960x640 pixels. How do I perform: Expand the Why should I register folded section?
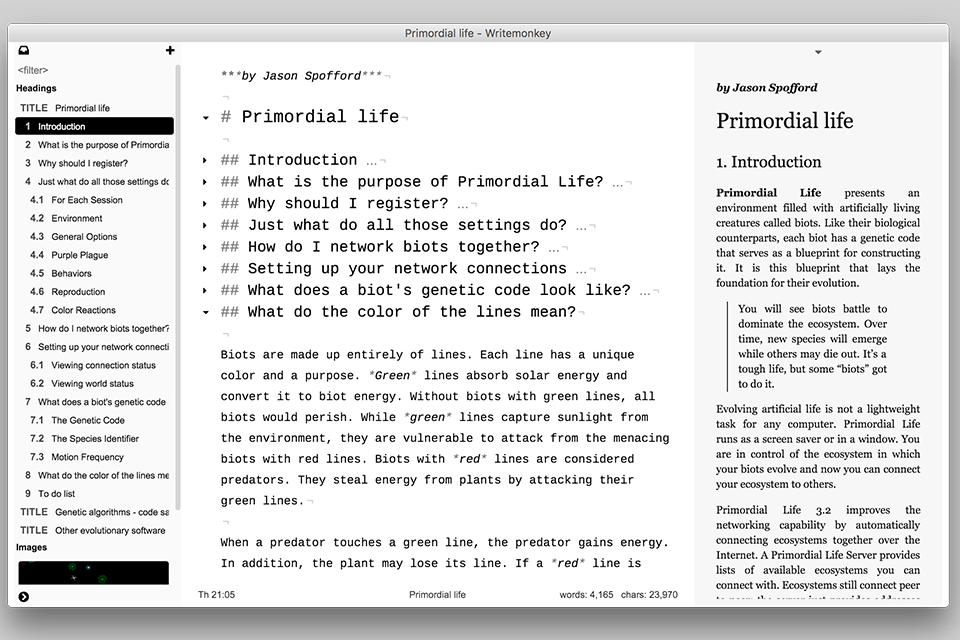[x=206, y=202]
